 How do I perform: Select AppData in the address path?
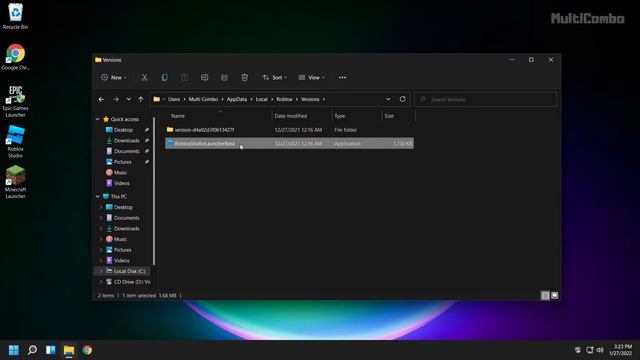[x=237, y=99]
